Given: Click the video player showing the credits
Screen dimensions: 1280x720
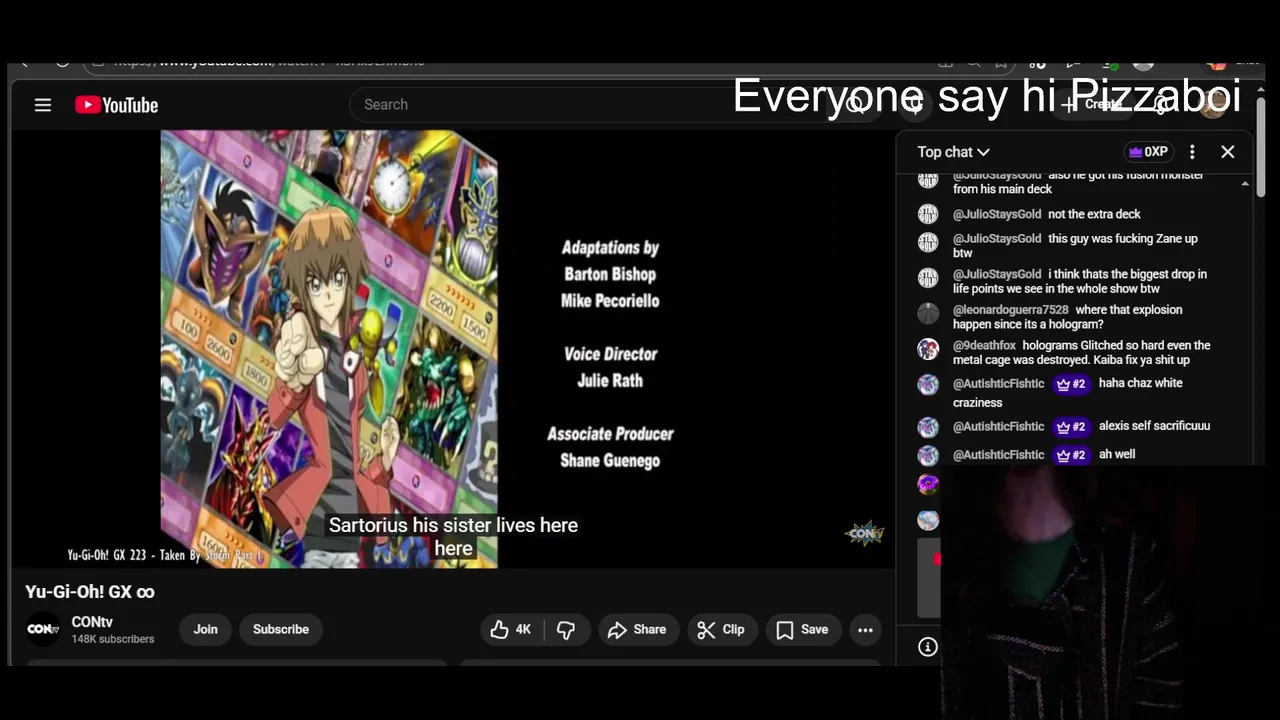Looking at the screenshot, I should tap(452, 349).
